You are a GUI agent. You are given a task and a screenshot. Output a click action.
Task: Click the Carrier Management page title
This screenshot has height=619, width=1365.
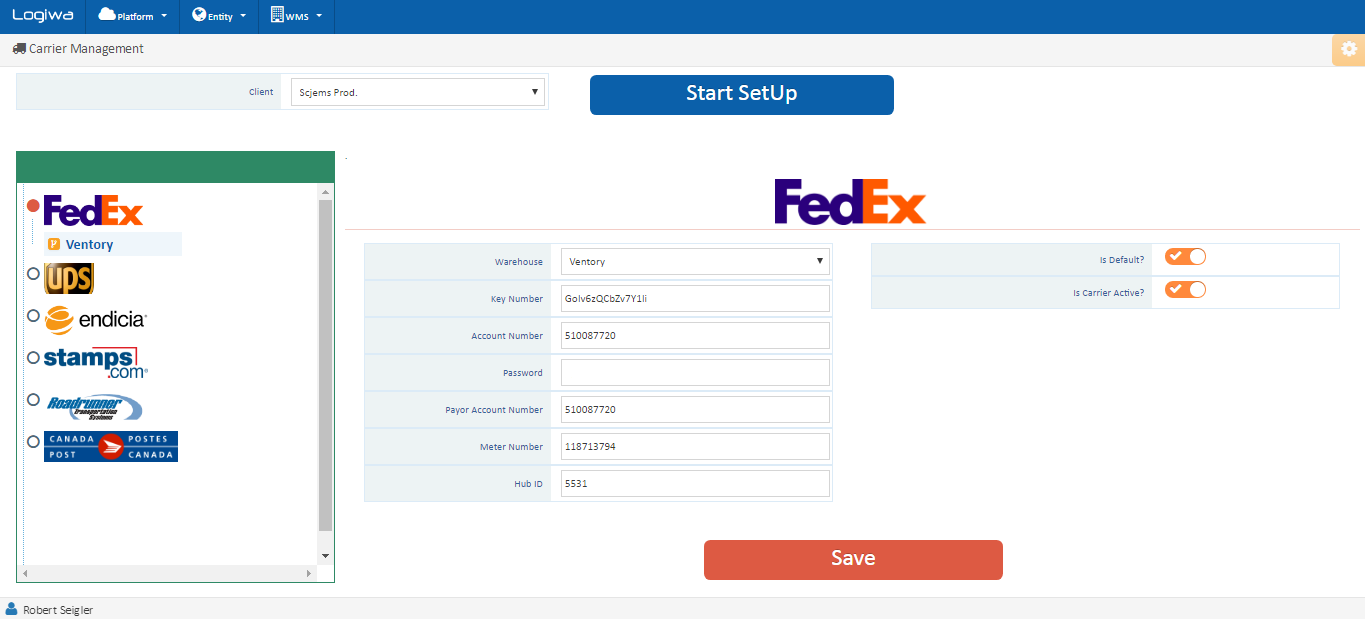tap(86, 48)
